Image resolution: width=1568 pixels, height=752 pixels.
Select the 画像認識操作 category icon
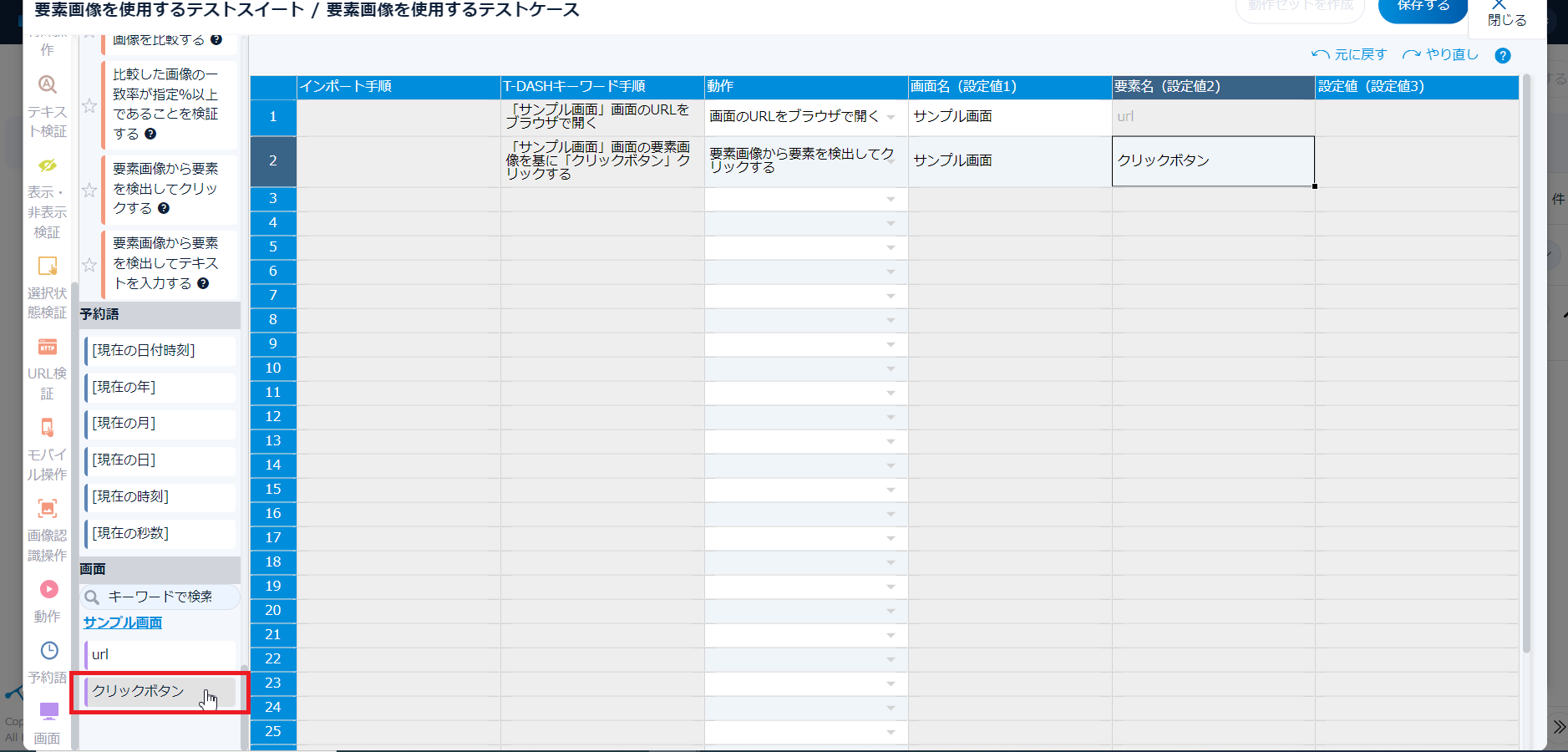pyautogui.click(x=48, y=509)
